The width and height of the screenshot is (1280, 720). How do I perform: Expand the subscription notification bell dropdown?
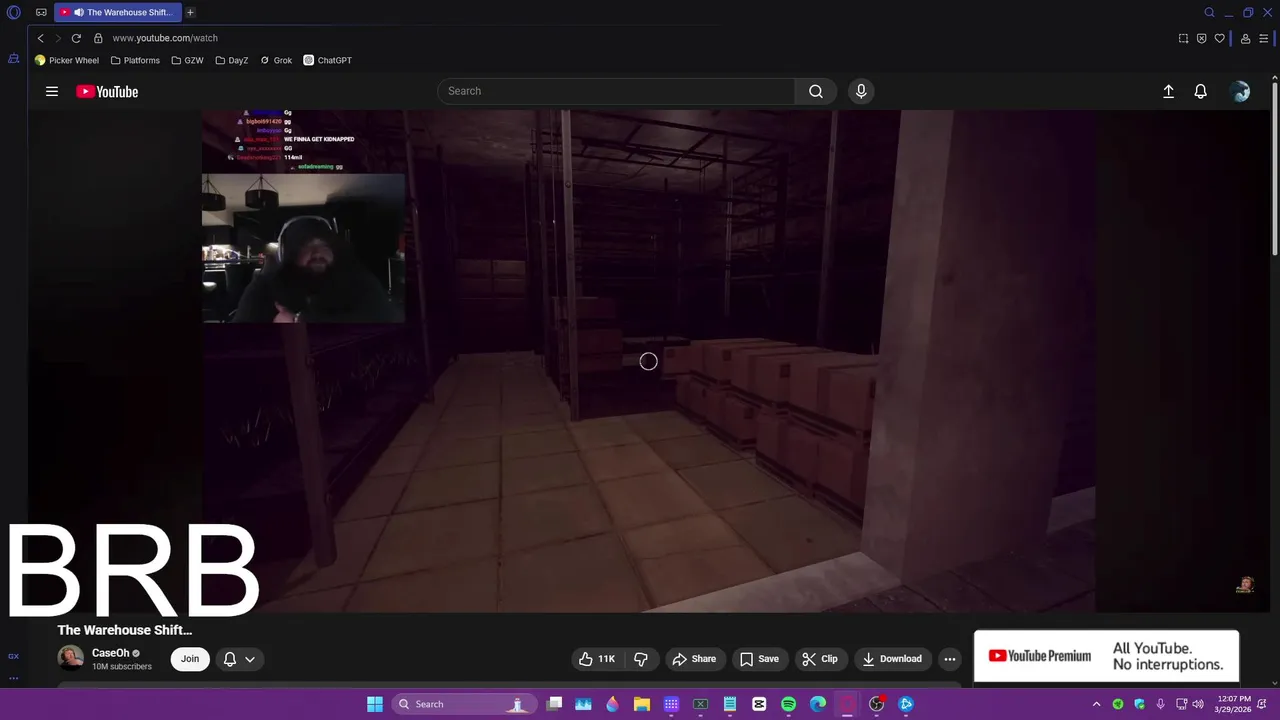point(240,659)
